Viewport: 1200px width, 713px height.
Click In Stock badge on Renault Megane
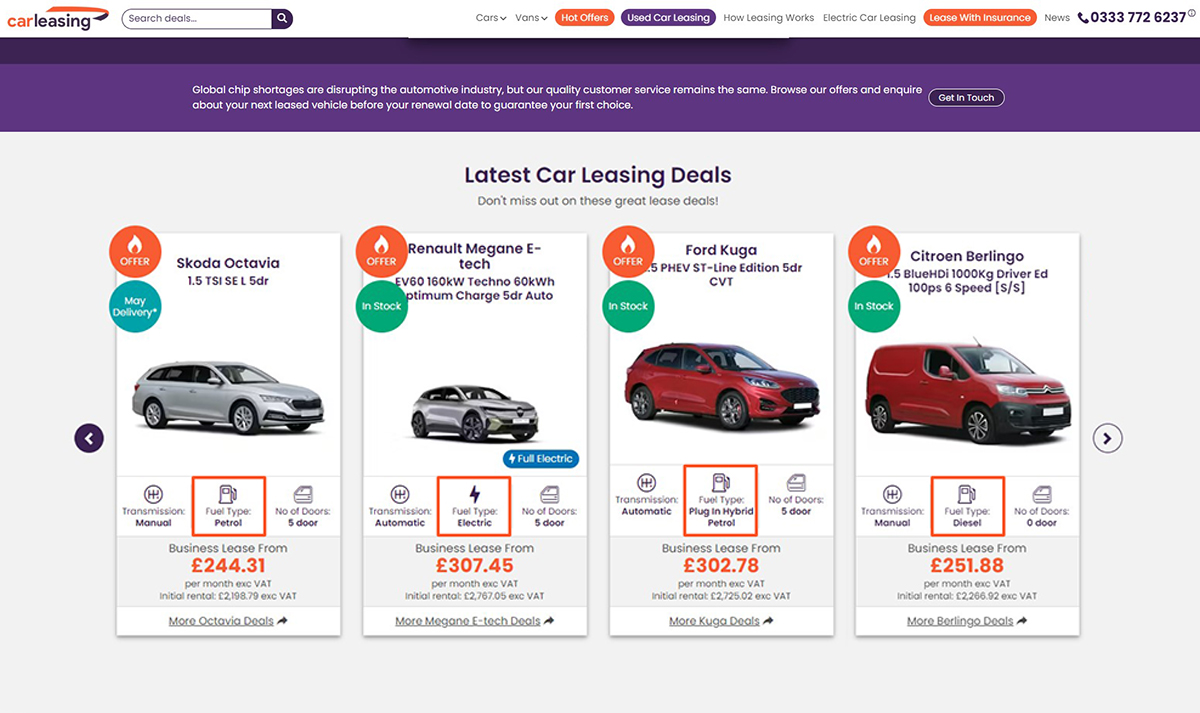click(381, 306)
